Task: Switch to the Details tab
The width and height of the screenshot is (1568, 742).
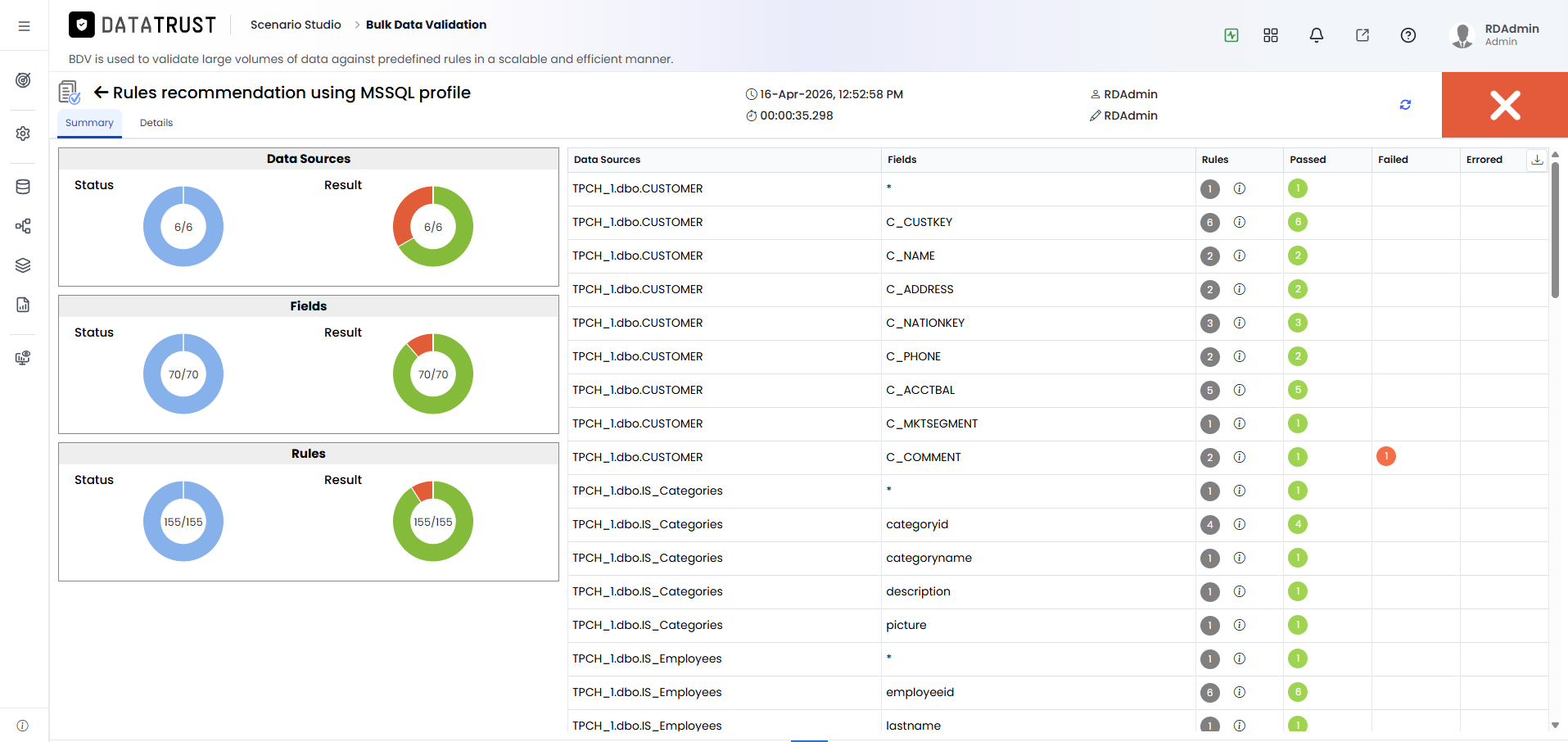Action: point(156,123)
